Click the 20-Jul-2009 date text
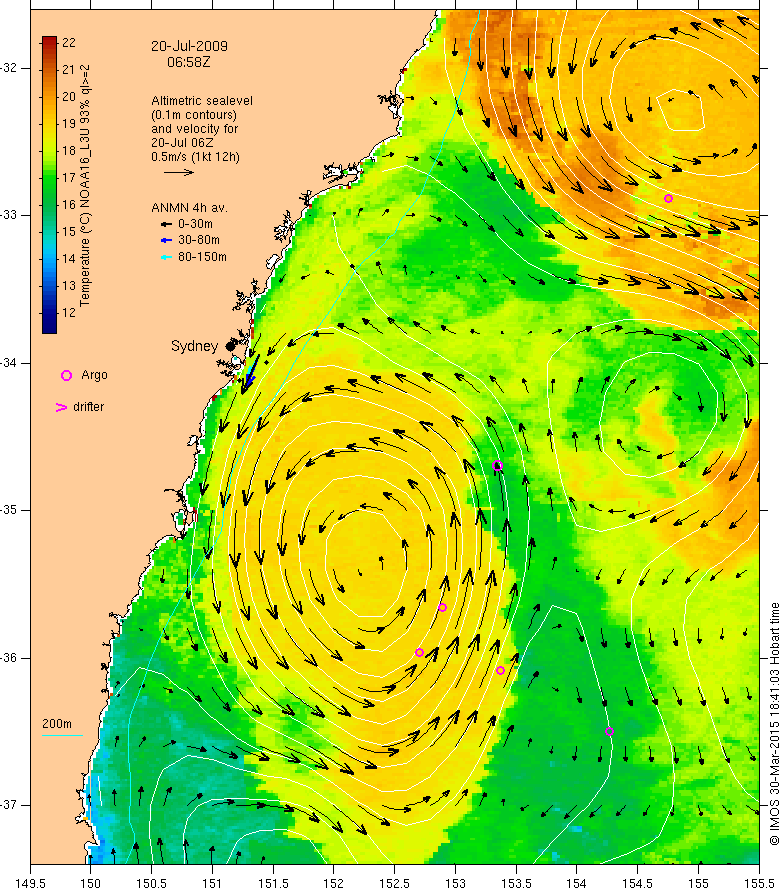Image resolution: width=780 pixels, height=890 pixels. [189, 47]
